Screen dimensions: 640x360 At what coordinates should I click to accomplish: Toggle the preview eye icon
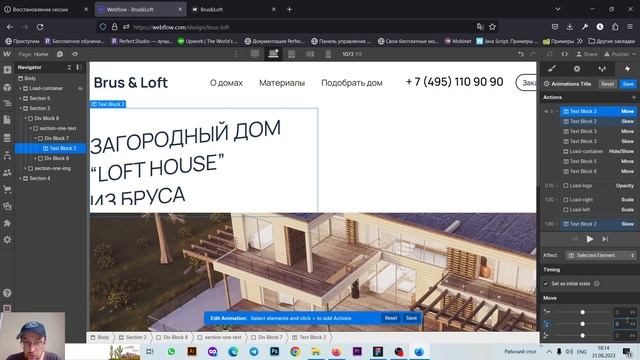tap(75, 54)
